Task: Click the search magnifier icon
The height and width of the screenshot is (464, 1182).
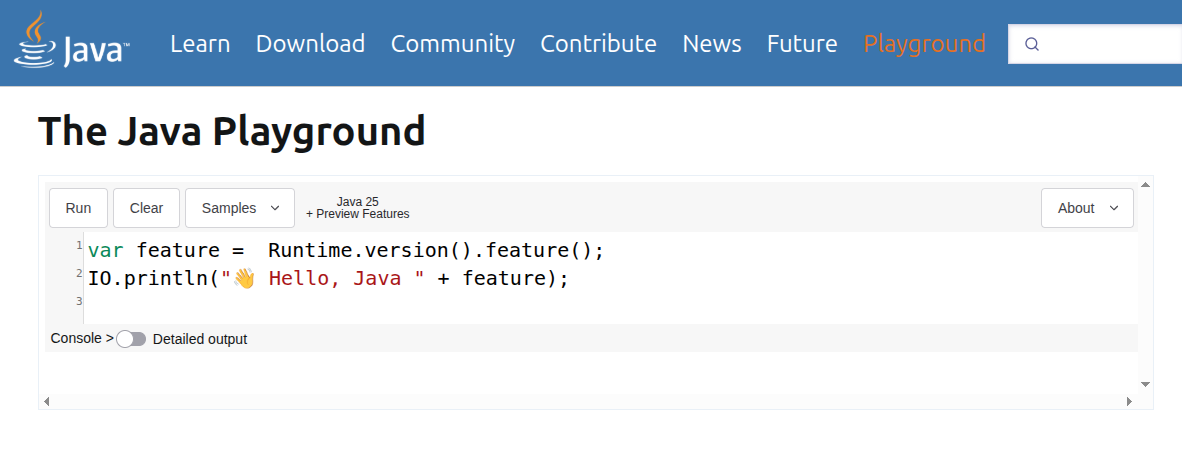Action: point(1032,44)
